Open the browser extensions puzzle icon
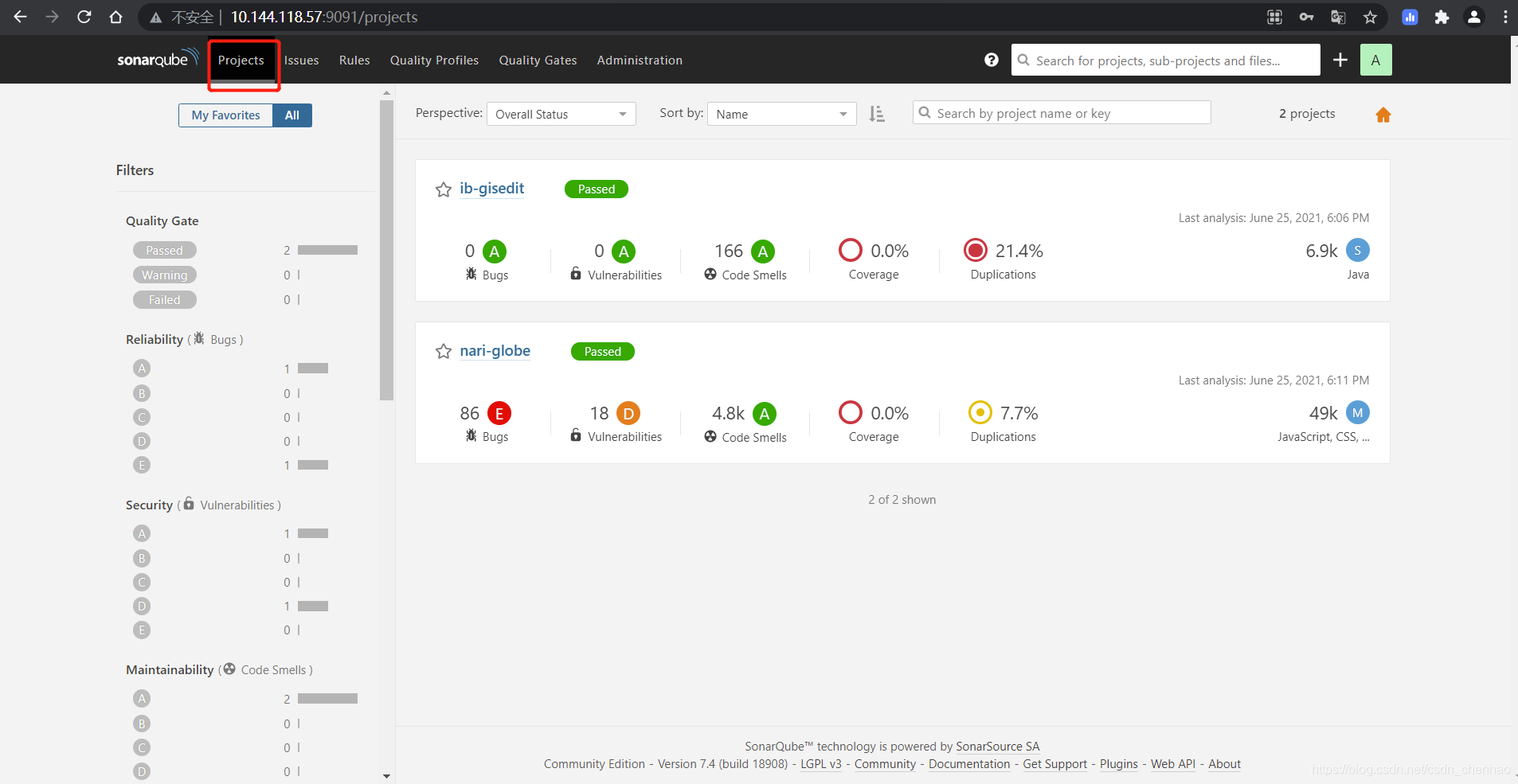Viewport: 1518px width, 784px height. 1442,17
